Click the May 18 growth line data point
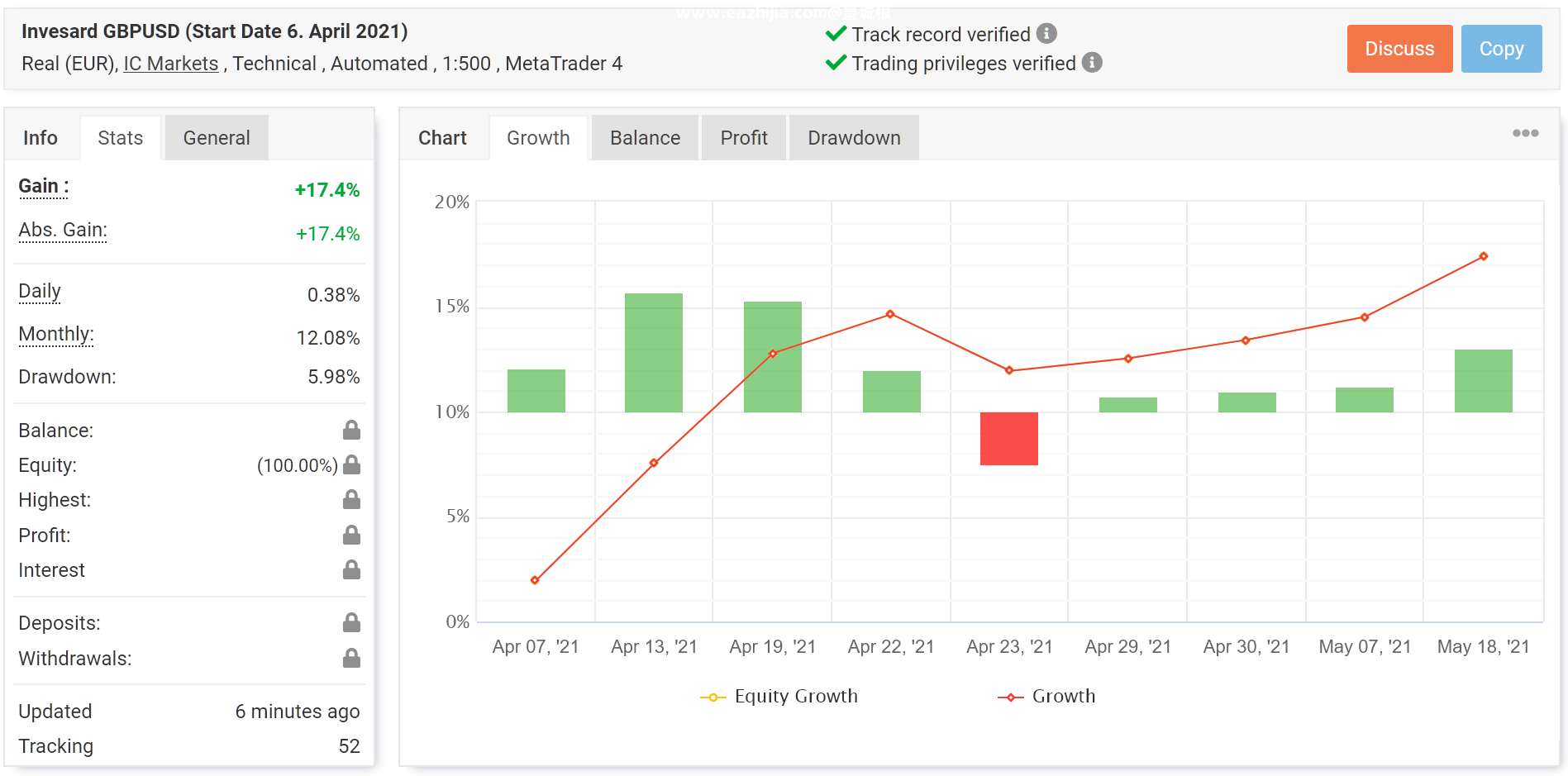 [x=1484, y=256]
